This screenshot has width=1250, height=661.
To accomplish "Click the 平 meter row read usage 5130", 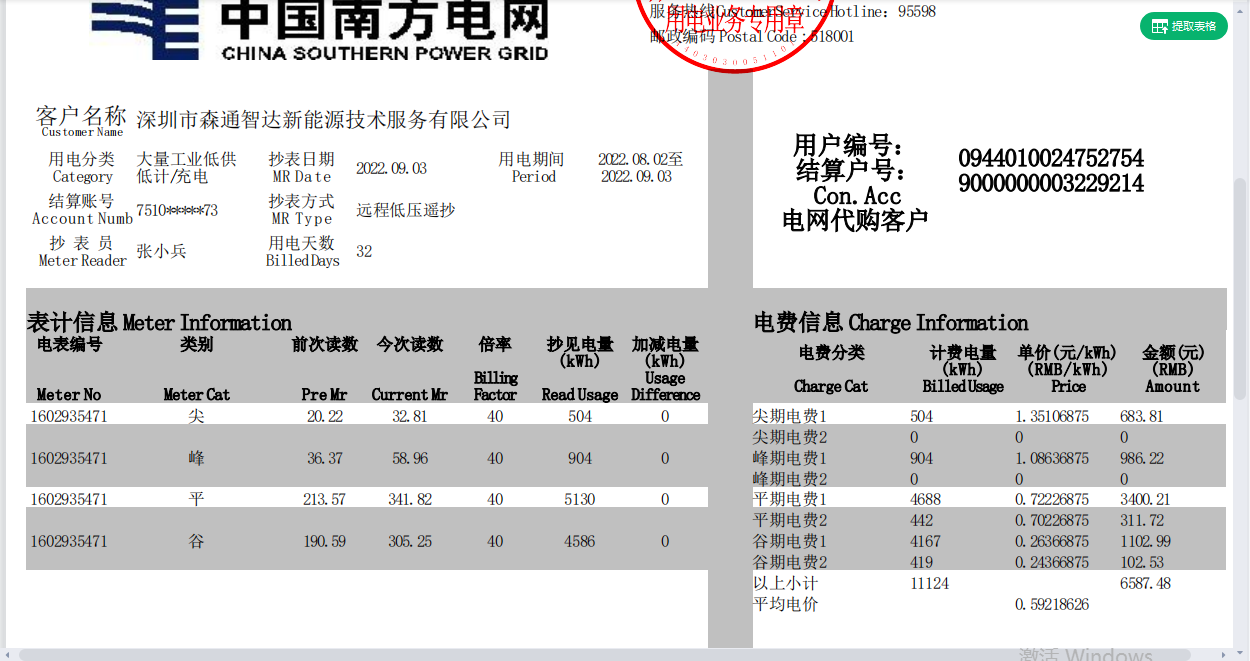I will tap(579, 499).
